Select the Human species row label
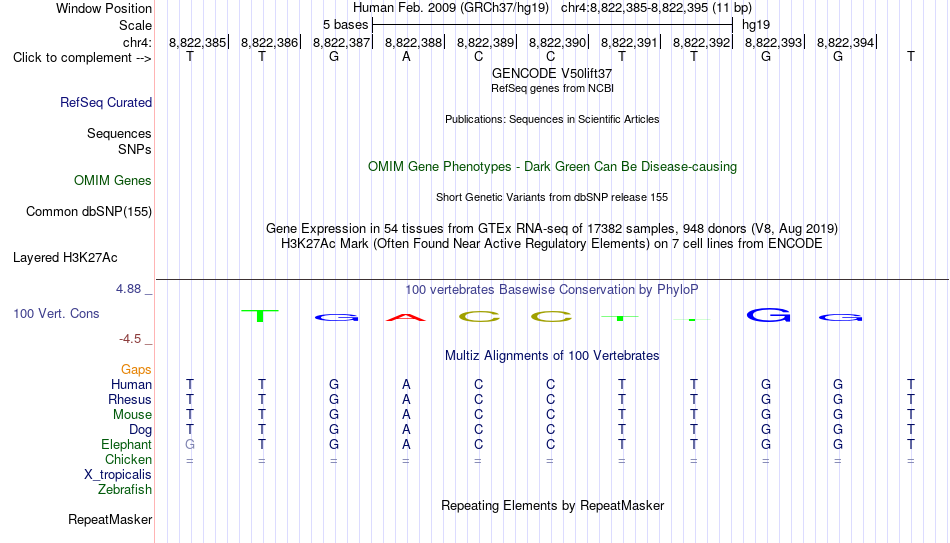Viewport: 950px width, 543px height. (131, 384)
